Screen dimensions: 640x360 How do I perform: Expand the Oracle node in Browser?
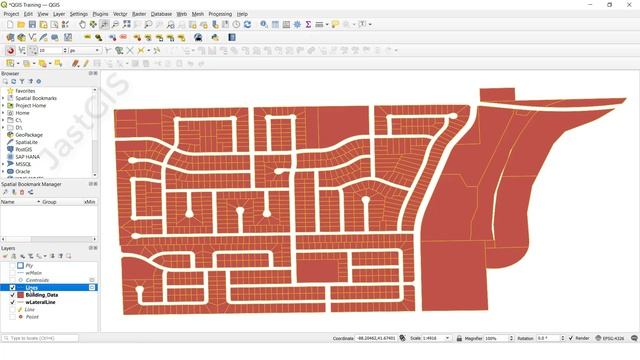click(x=3, y=171)
